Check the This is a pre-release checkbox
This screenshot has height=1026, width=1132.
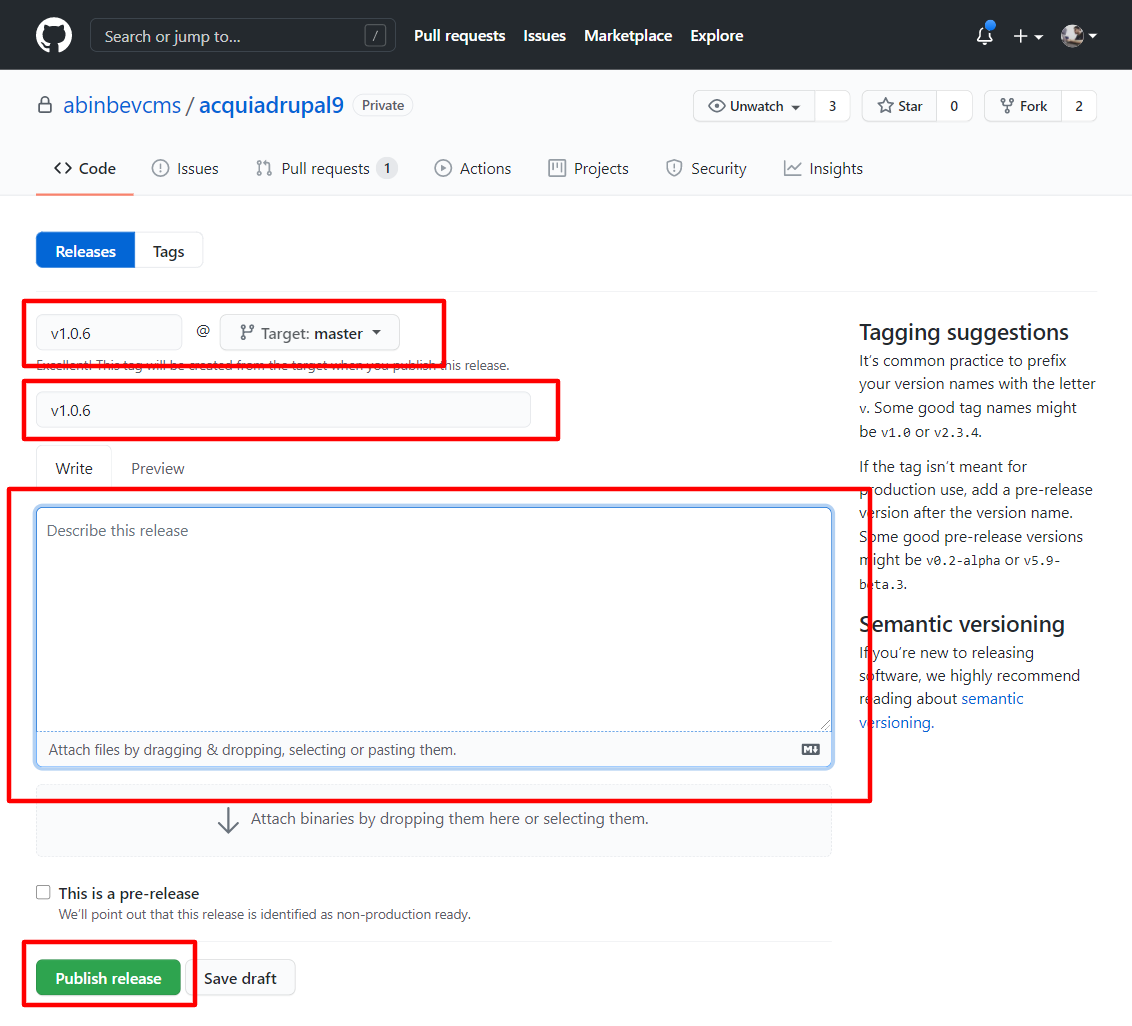[43, 892]
